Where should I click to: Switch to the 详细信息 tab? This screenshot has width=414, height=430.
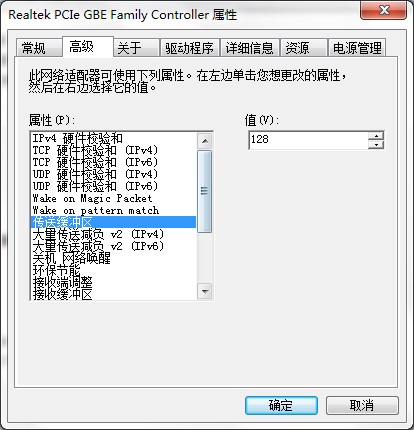pos(250,48)
